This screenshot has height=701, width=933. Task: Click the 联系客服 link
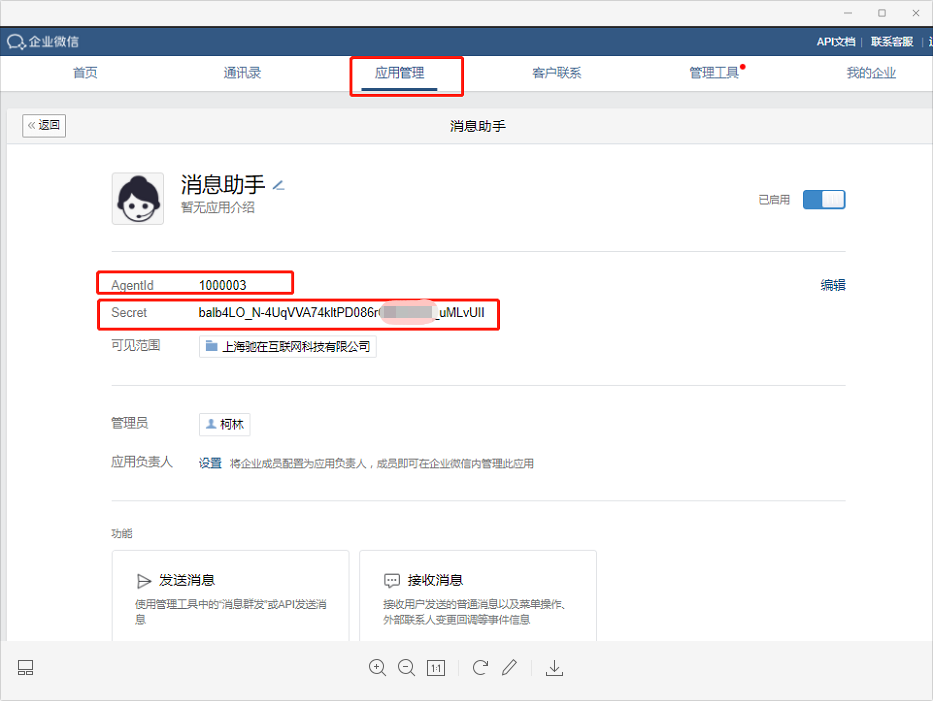pyautogui.click(x=891, y=42)
